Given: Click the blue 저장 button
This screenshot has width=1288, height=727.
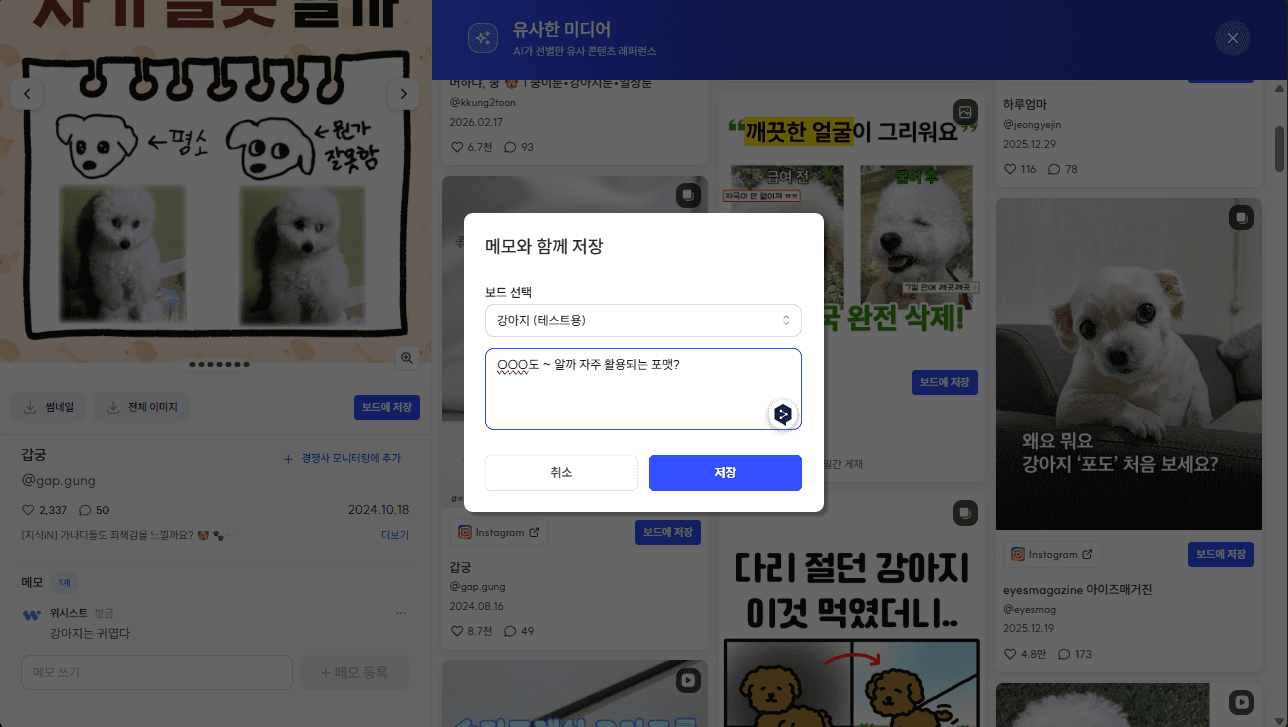Looking at the screenshot, I should click(725, 473).
